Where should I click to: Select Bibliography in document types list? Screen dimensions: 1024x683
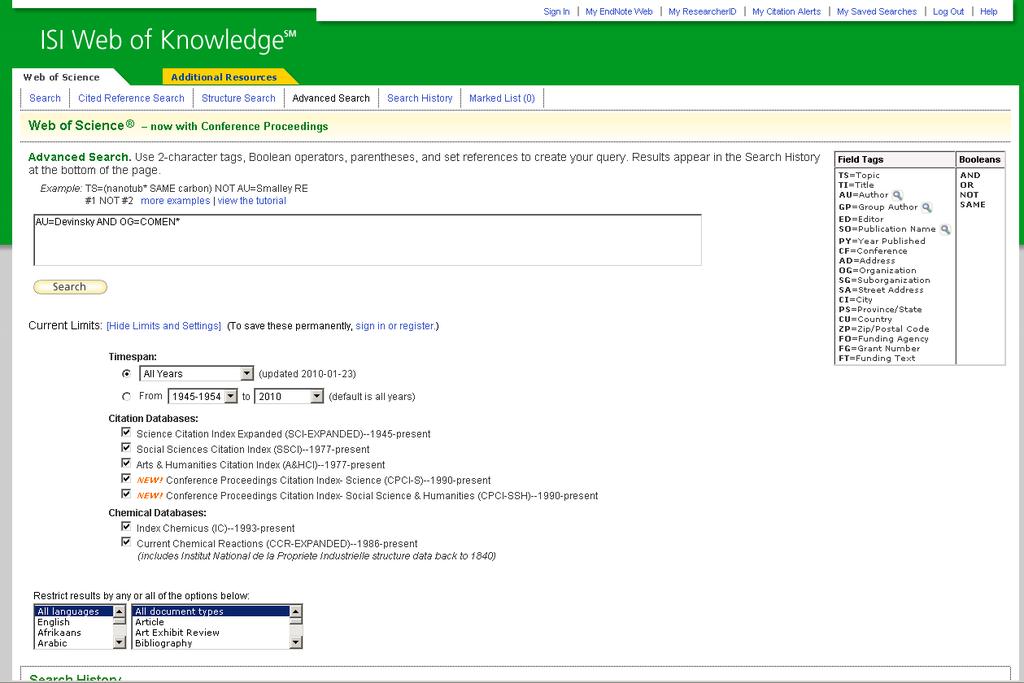pos(211,643)
